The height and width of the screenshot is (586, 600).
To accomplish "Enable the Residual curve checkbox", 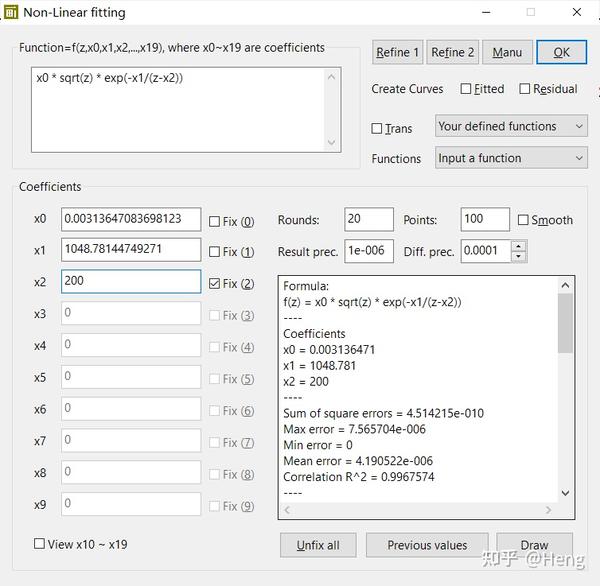I will pos(525,89).
